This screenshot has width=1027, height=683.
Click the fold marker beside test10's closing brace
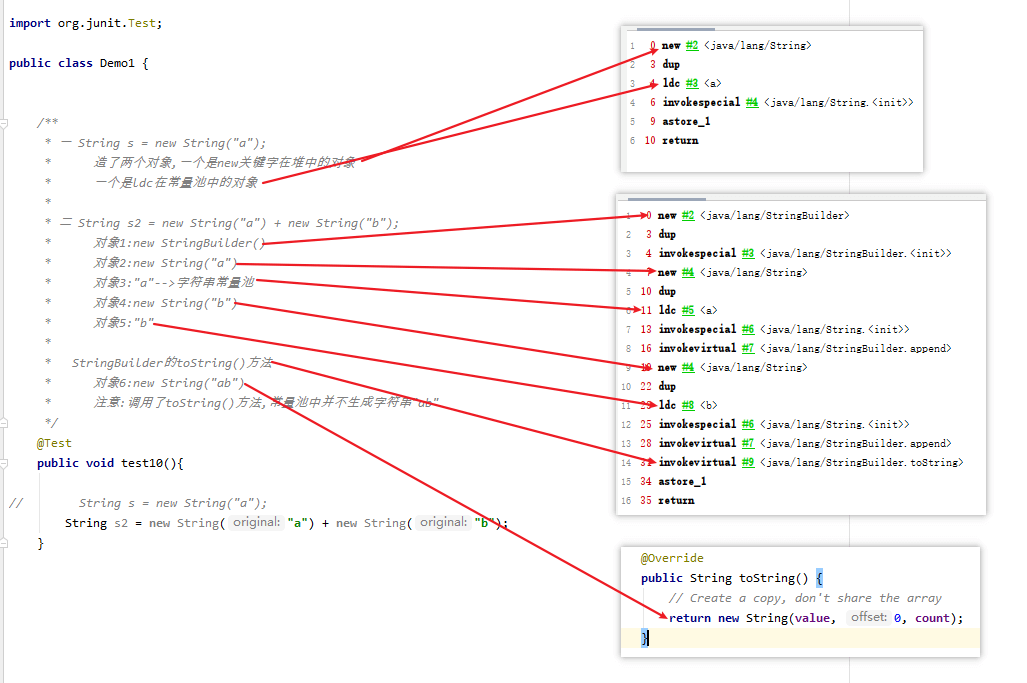point(4,543)
